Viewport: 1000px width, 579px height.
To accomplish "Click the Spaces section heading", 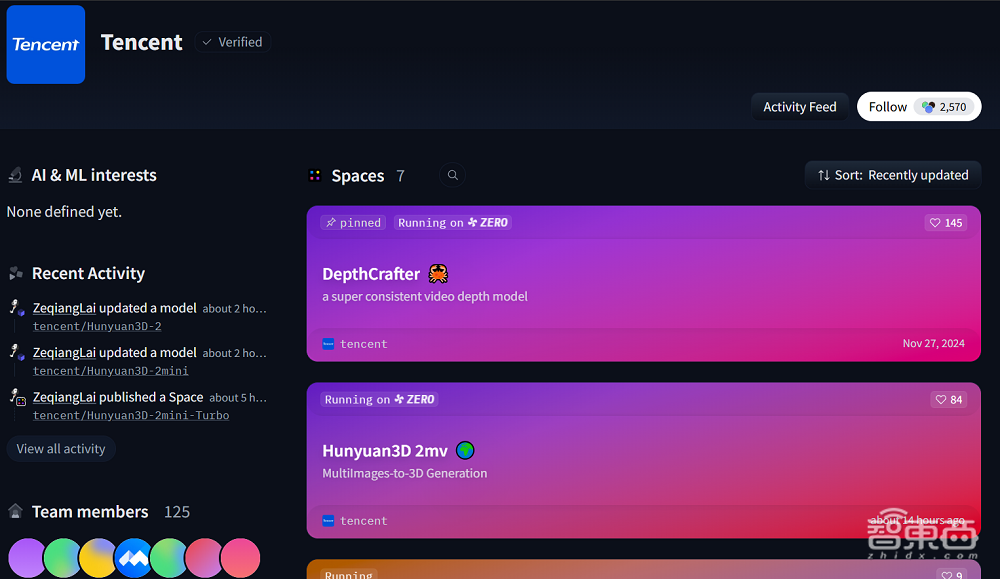I will click(x=357, y=176).
